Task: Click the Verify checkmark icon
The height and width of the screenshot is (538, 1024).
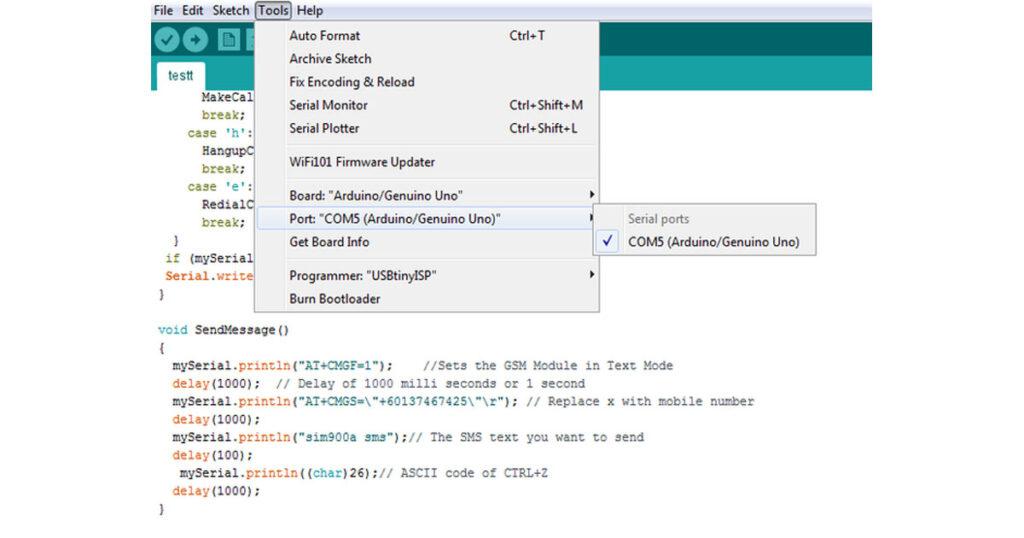Action: point(166,40)
